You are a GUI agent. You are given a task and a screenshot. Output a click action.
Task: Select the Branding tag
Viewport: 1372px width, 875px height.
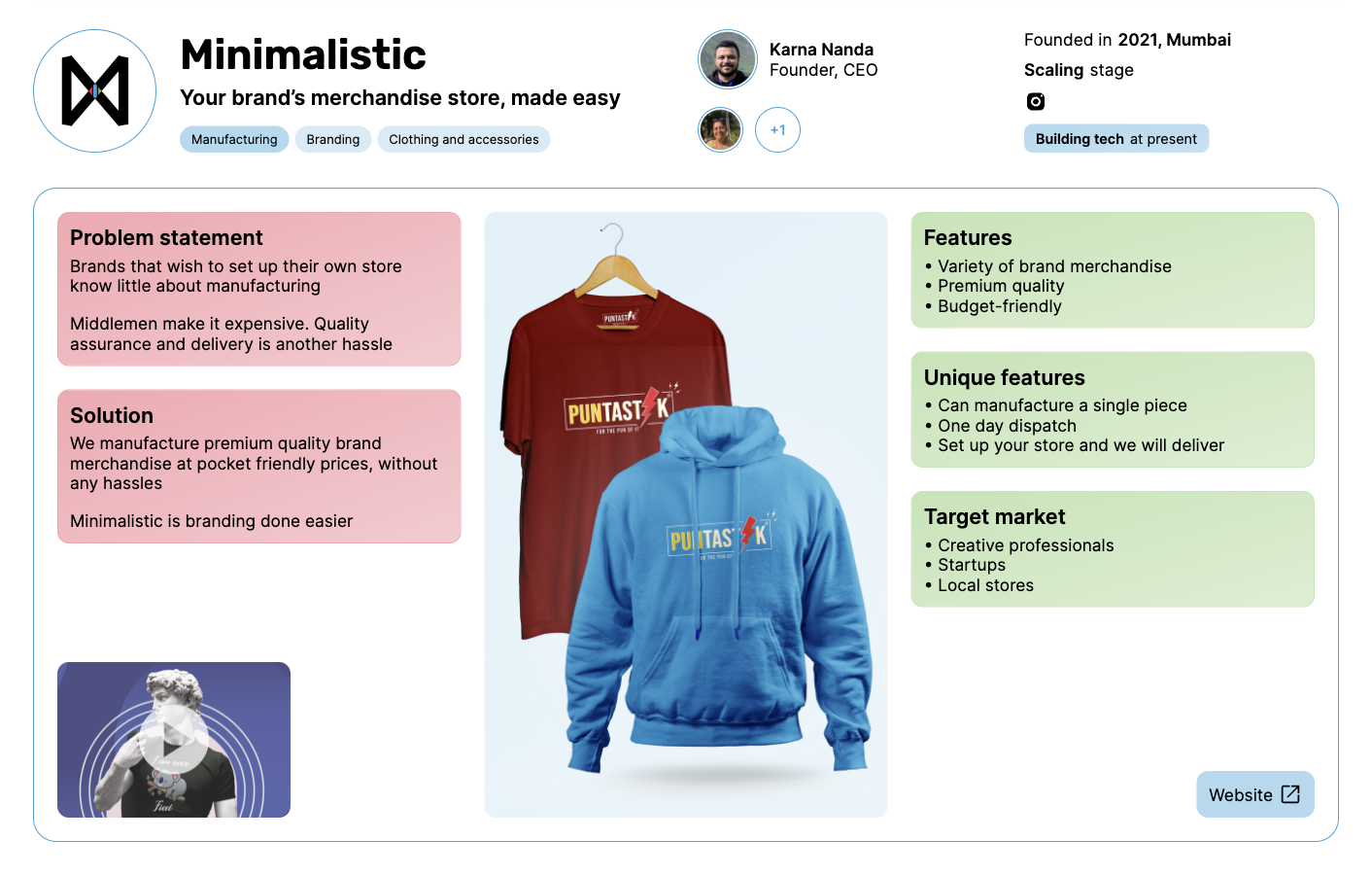333,139
